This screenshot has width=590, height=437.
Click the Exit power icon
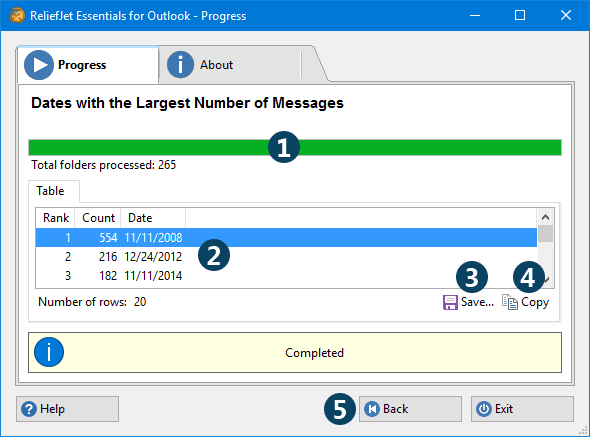(484, 409)
